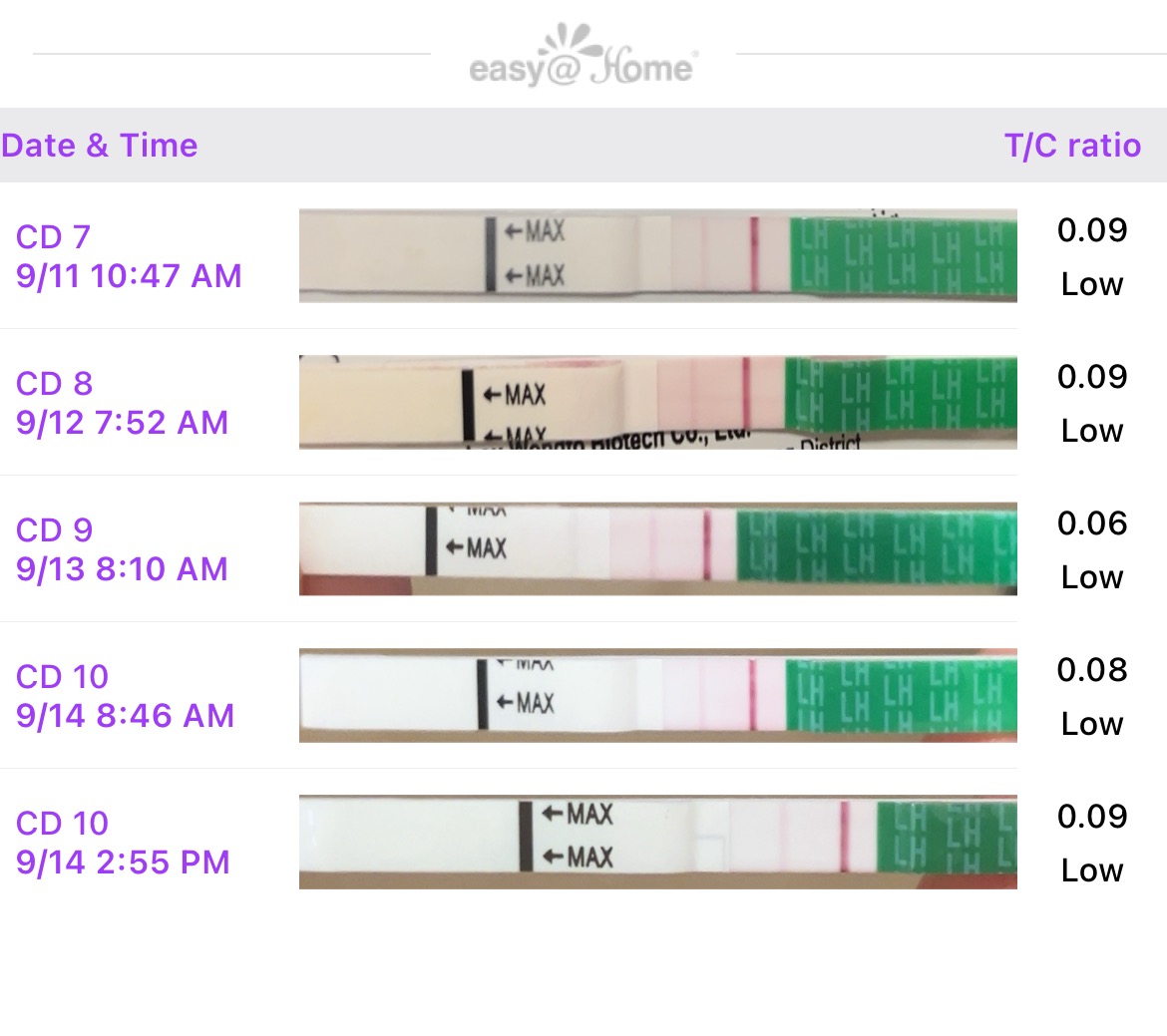Select the T/C ratio column header
Image resolution: width=1167 pixels, height=1036 pixels.
click(1072, 146)
